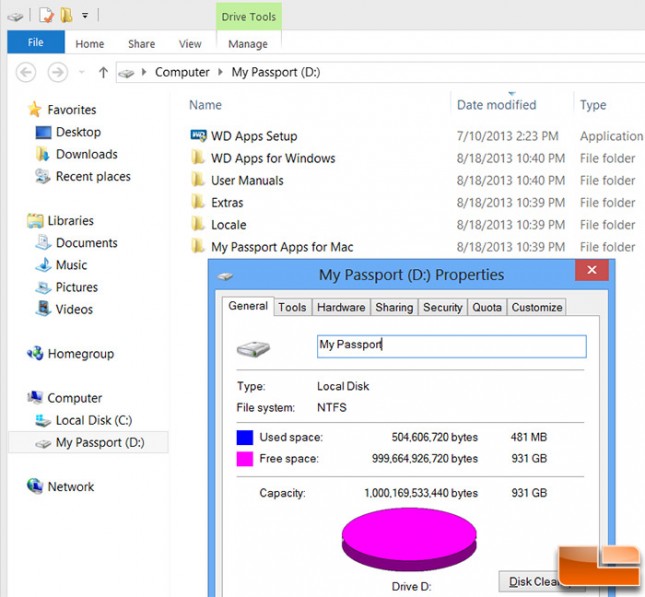
Task: Switch to the Security tab in Properties
Action: [443, 307]
